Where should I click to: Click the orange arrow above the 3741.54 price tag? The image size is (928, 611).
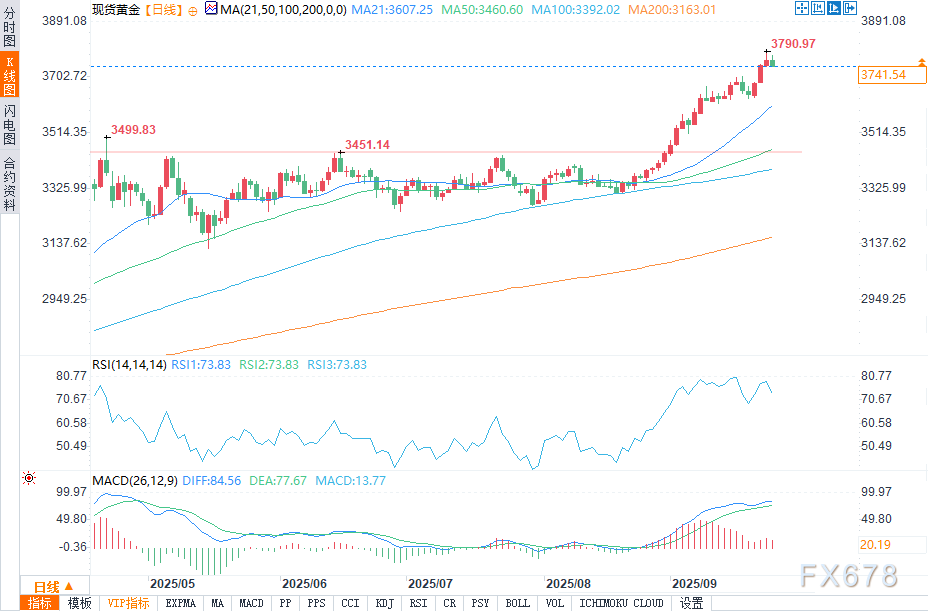(x=919, y=62)
